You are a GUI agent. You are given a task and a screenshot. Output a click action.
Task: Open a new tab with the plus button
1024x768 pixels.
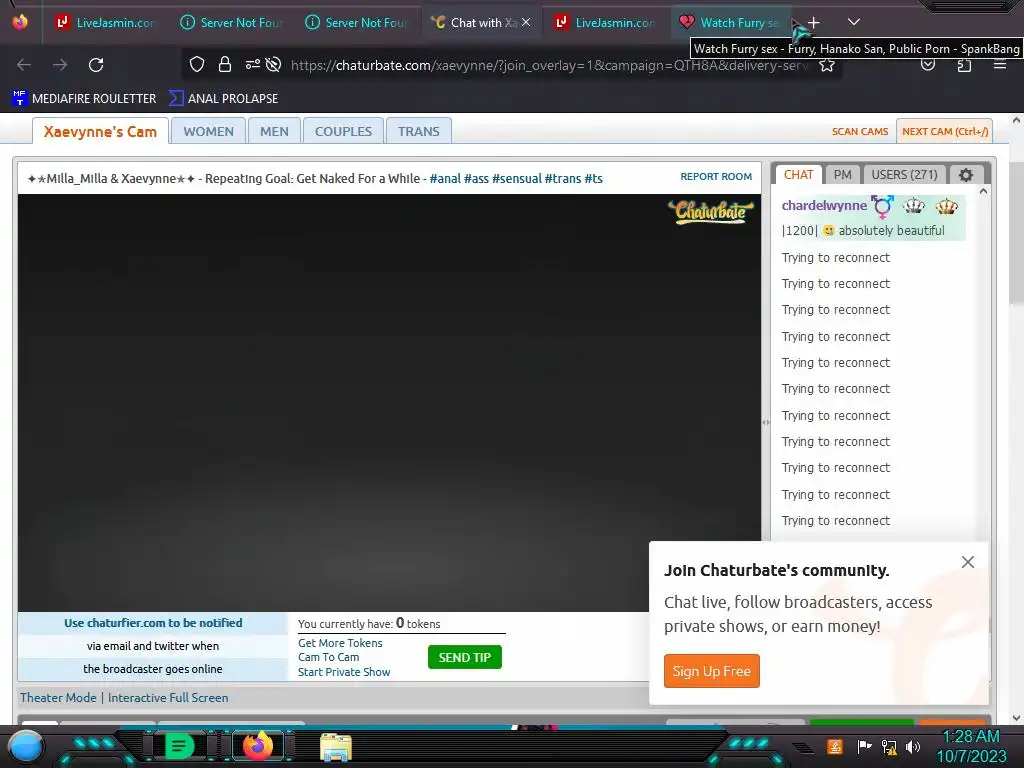click(814, 23)
